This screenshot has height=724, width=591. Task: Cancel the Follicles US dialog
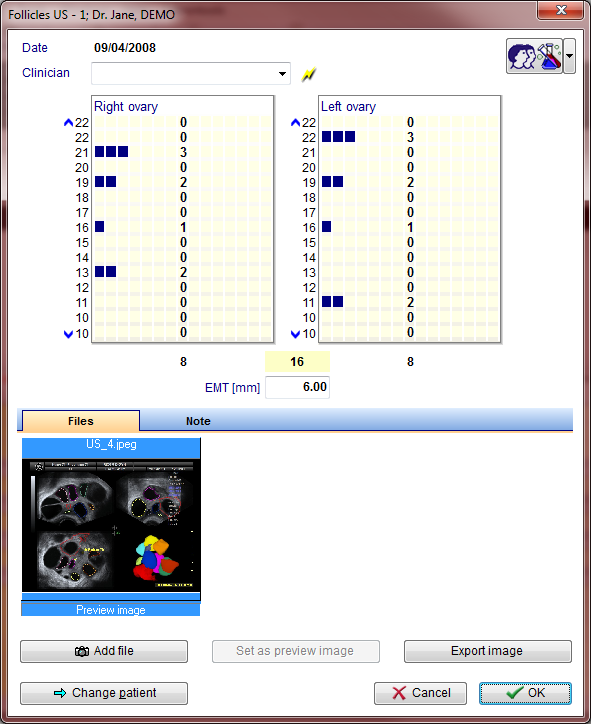420,693
